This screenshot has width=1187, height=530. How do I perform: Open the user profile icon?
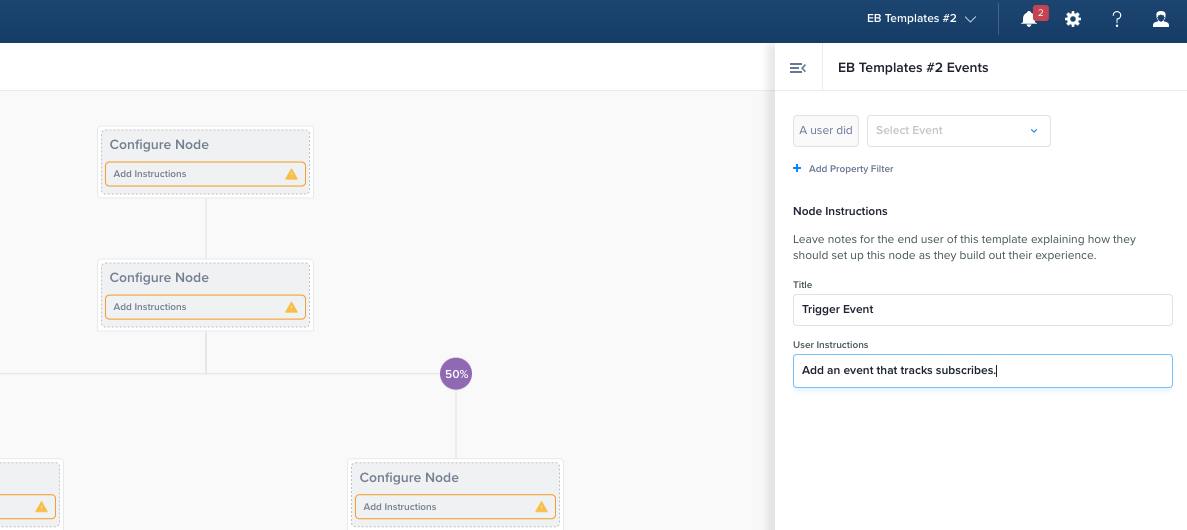(1160, 19)
